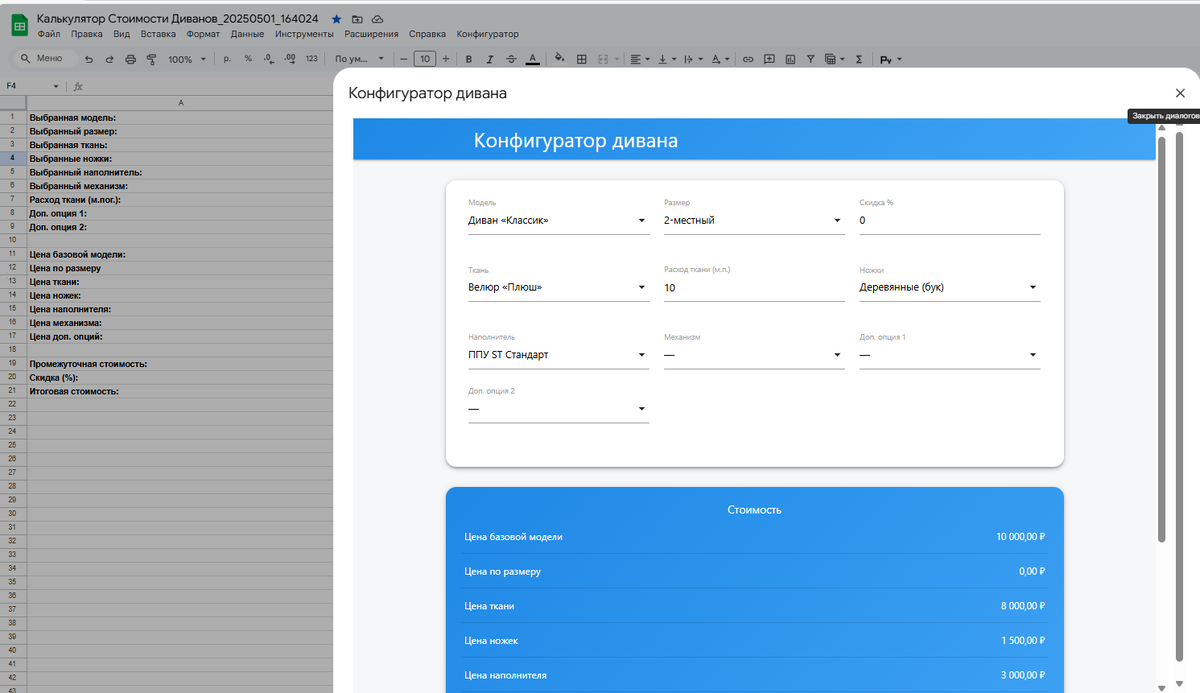Open the text color picker
The width and height of the screenshot is (1200, 693).
point(533,59)
